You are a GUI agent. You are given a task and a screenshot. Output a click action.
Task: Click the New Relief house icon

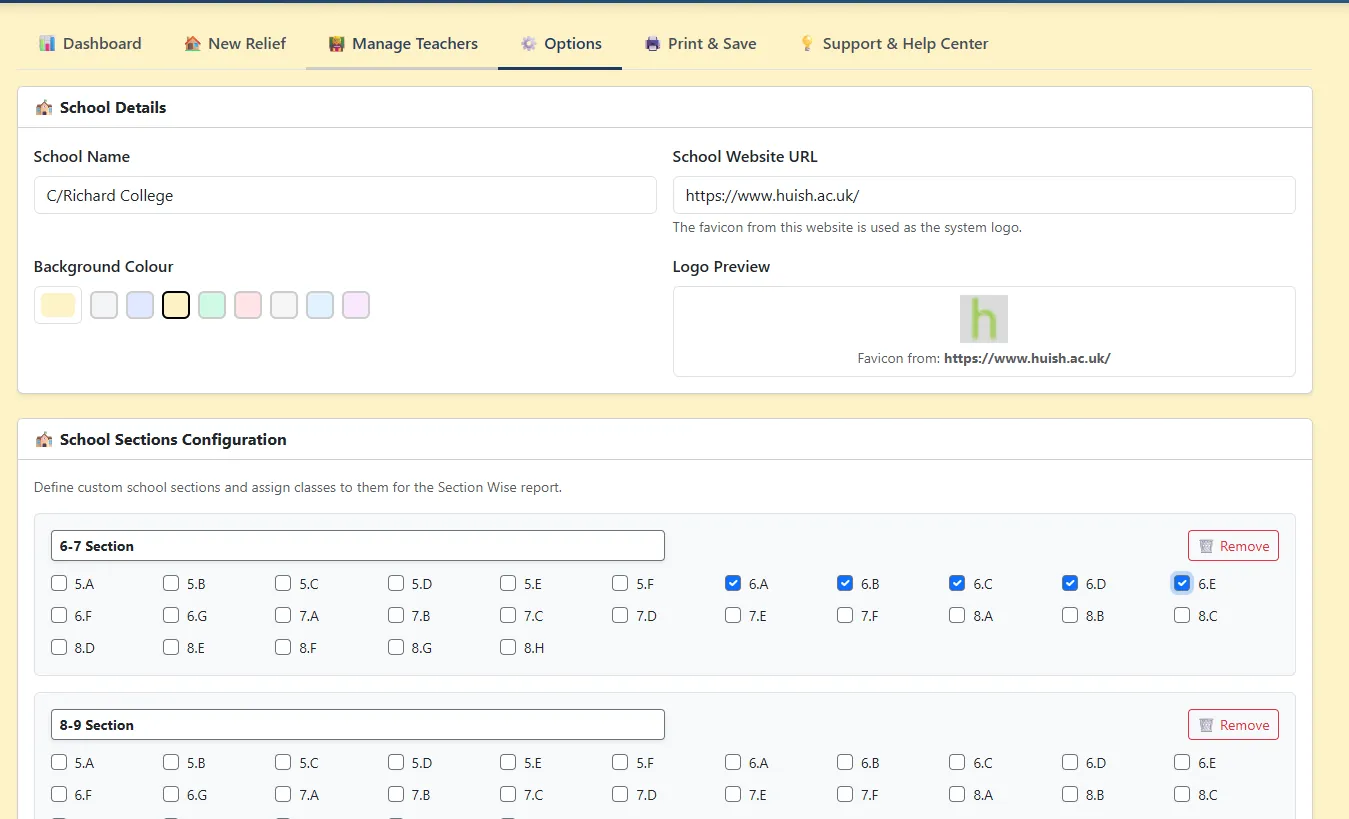193,44
